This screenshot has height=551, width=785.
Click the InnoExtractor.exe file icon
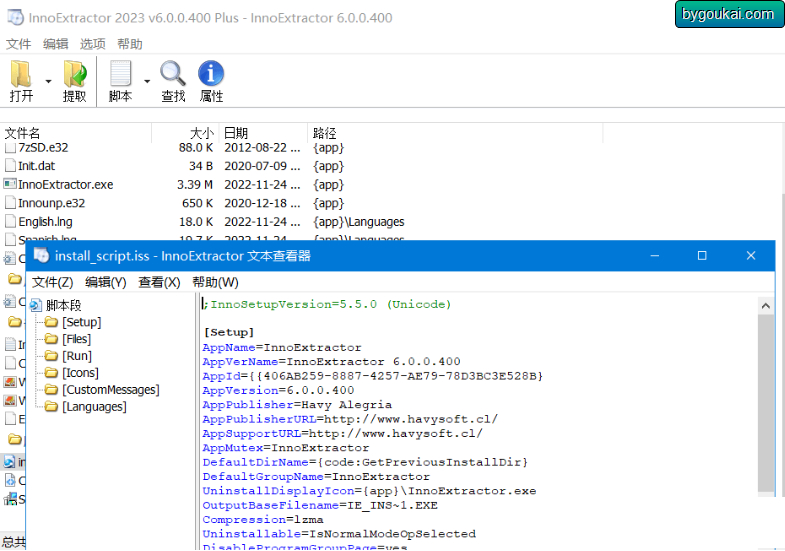tap(10, 184)
